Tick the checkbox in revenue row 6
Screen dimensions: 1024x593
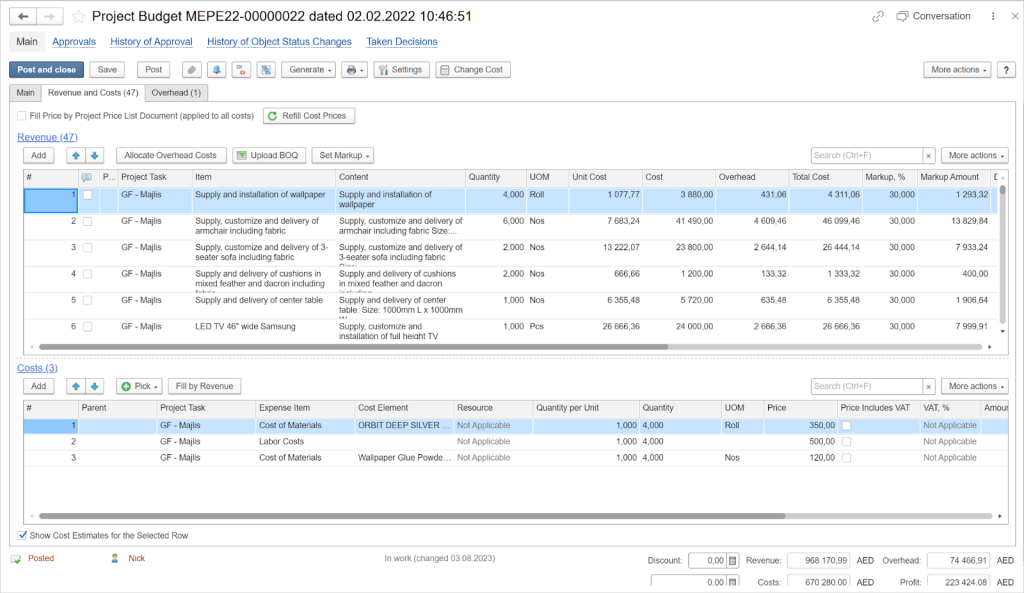(88, 327)
